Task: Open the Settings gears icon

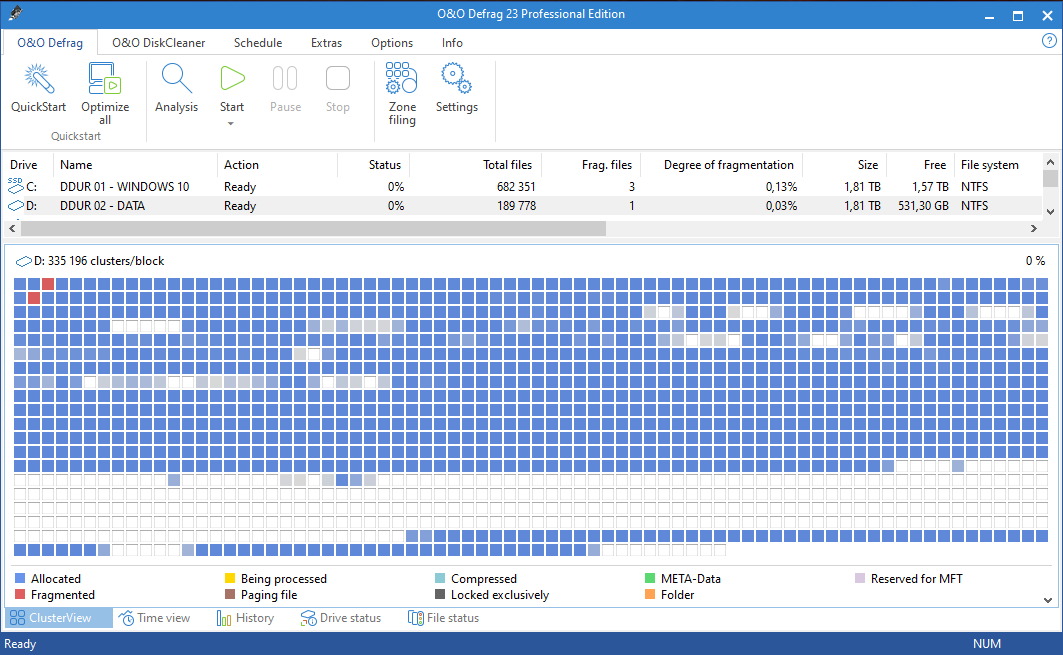Action: pyautogui.click(x=456, y=80)
